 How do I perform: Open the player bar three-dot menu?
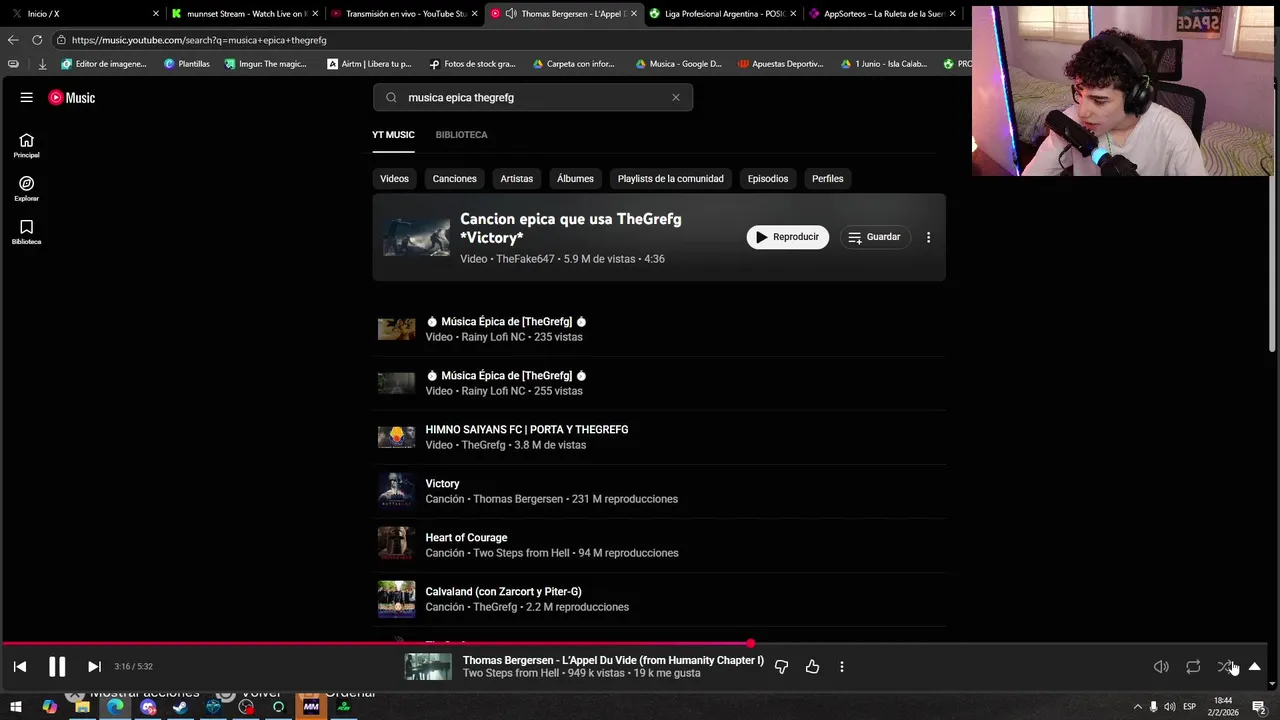(x=842, y=666)
